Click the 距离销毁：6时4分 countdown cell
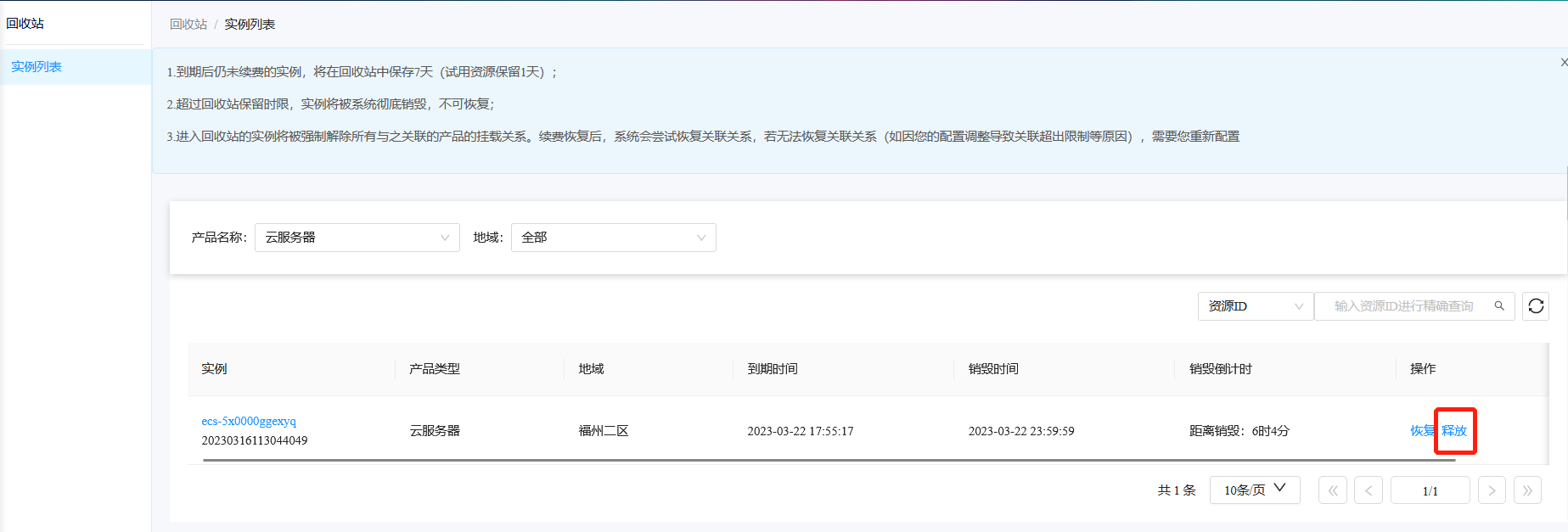Image resolution: width=1568 pixels, height=532 pixels. coord(1239,431)
